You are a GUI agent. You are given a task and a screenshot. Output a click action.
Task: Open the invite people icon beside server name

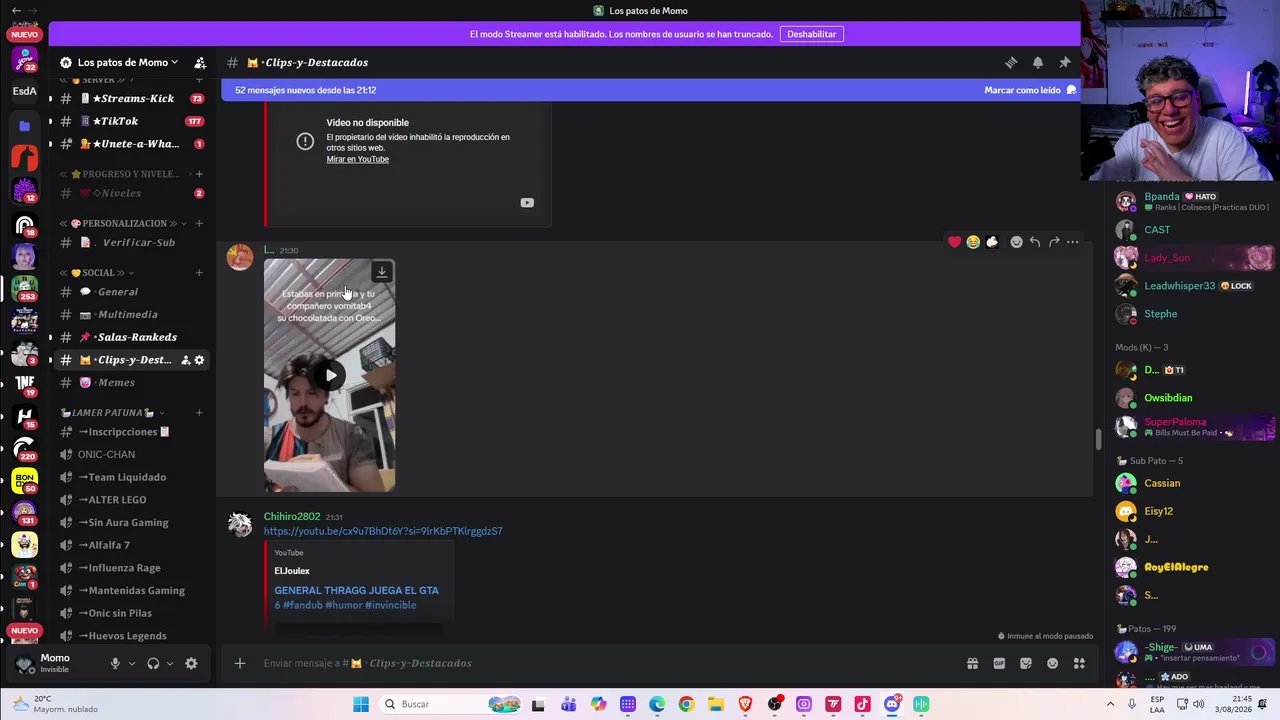(x=200, y=62)
